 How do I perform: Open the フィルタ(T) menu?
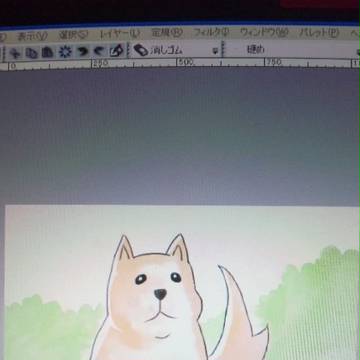tap(211, 32)
